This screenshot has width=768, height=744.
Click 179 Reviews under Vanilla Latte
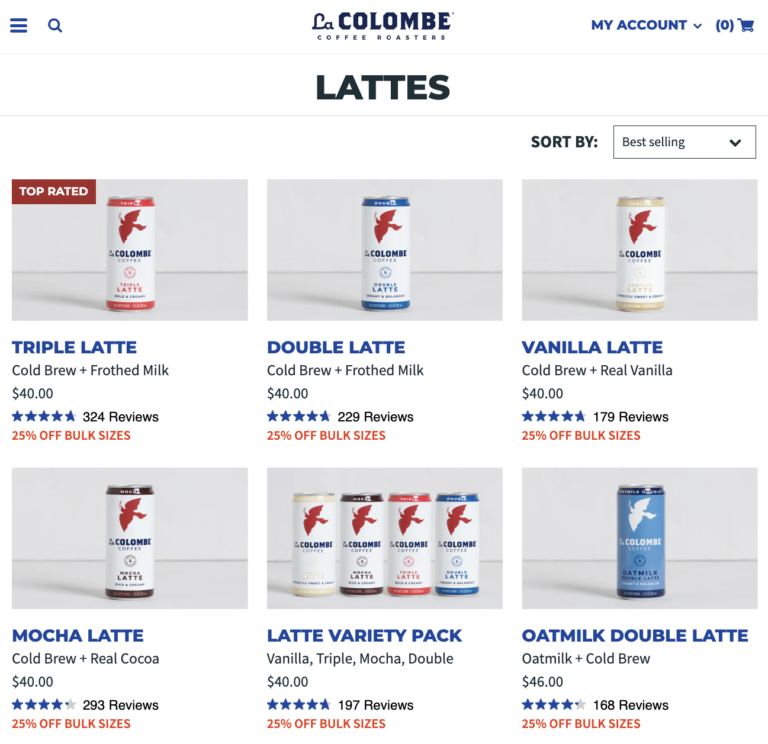(630, 417)
